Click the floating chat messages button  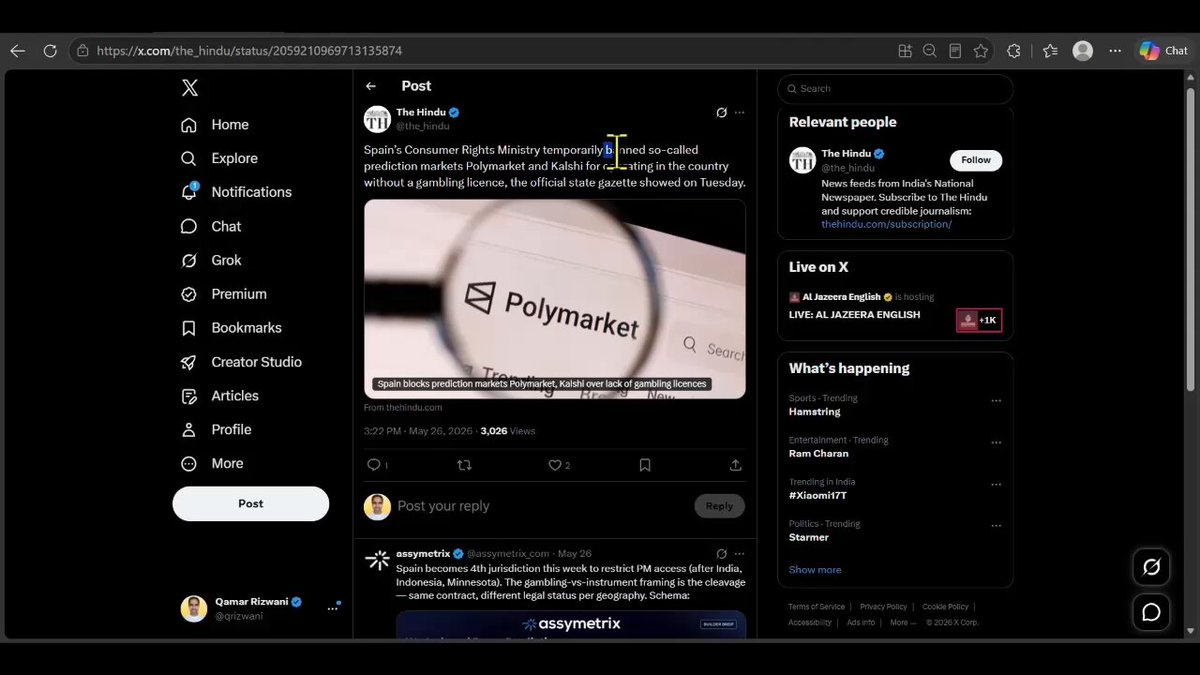point(1151,612)
